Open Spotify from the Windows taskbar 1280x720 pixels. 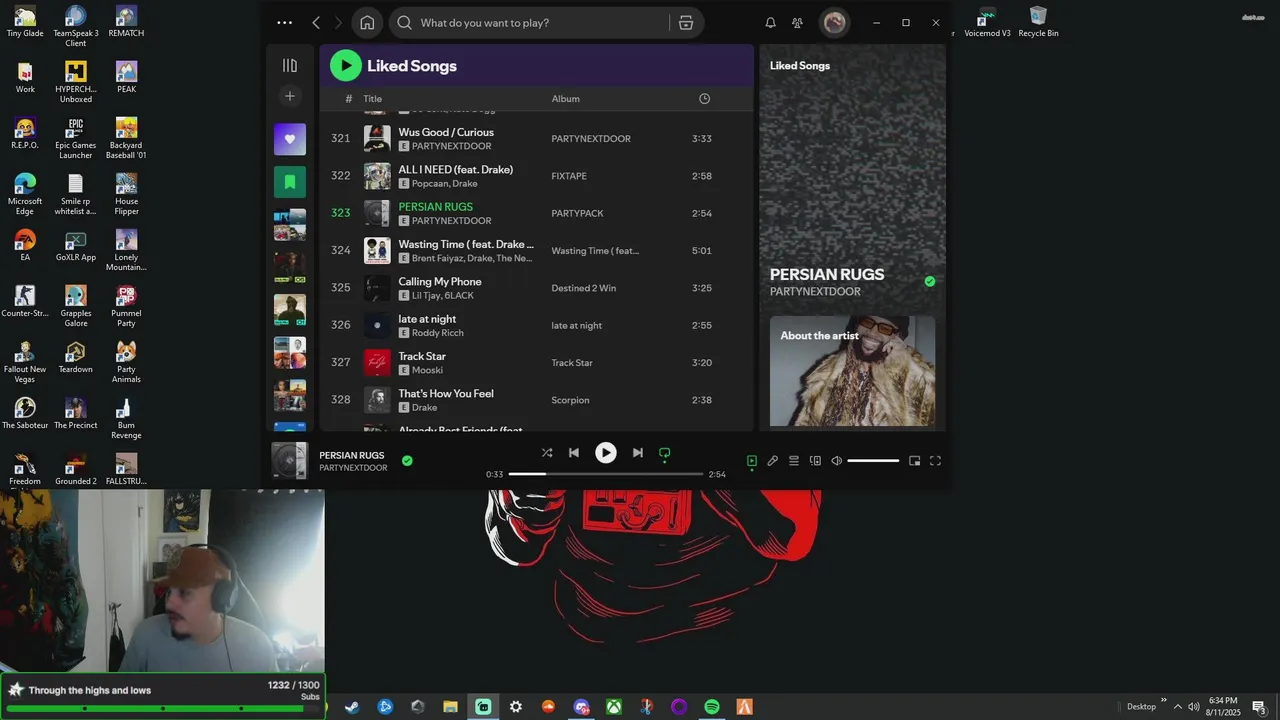click(712, 707)
